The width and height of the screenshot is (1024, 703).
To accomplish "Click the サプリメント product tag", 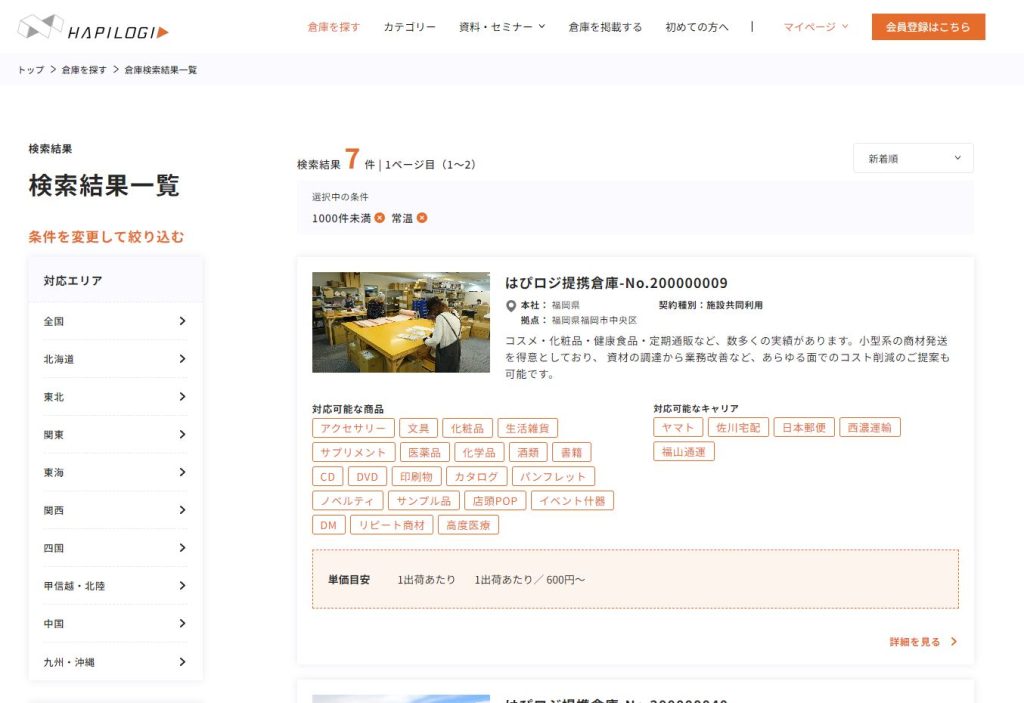I will coord(353,452).
